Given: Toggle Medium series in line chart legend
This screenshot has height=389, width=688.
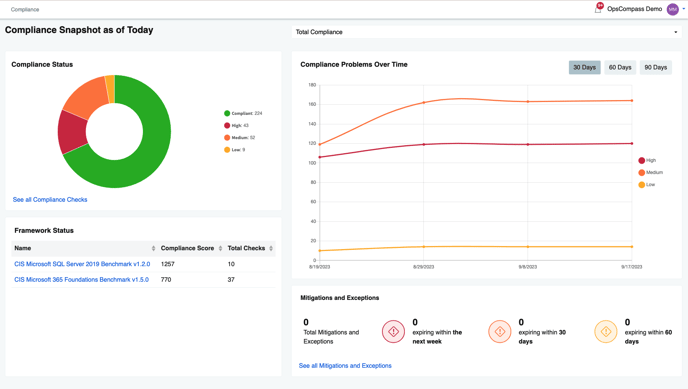Looking at the screenshot, I should click(650, 172).
